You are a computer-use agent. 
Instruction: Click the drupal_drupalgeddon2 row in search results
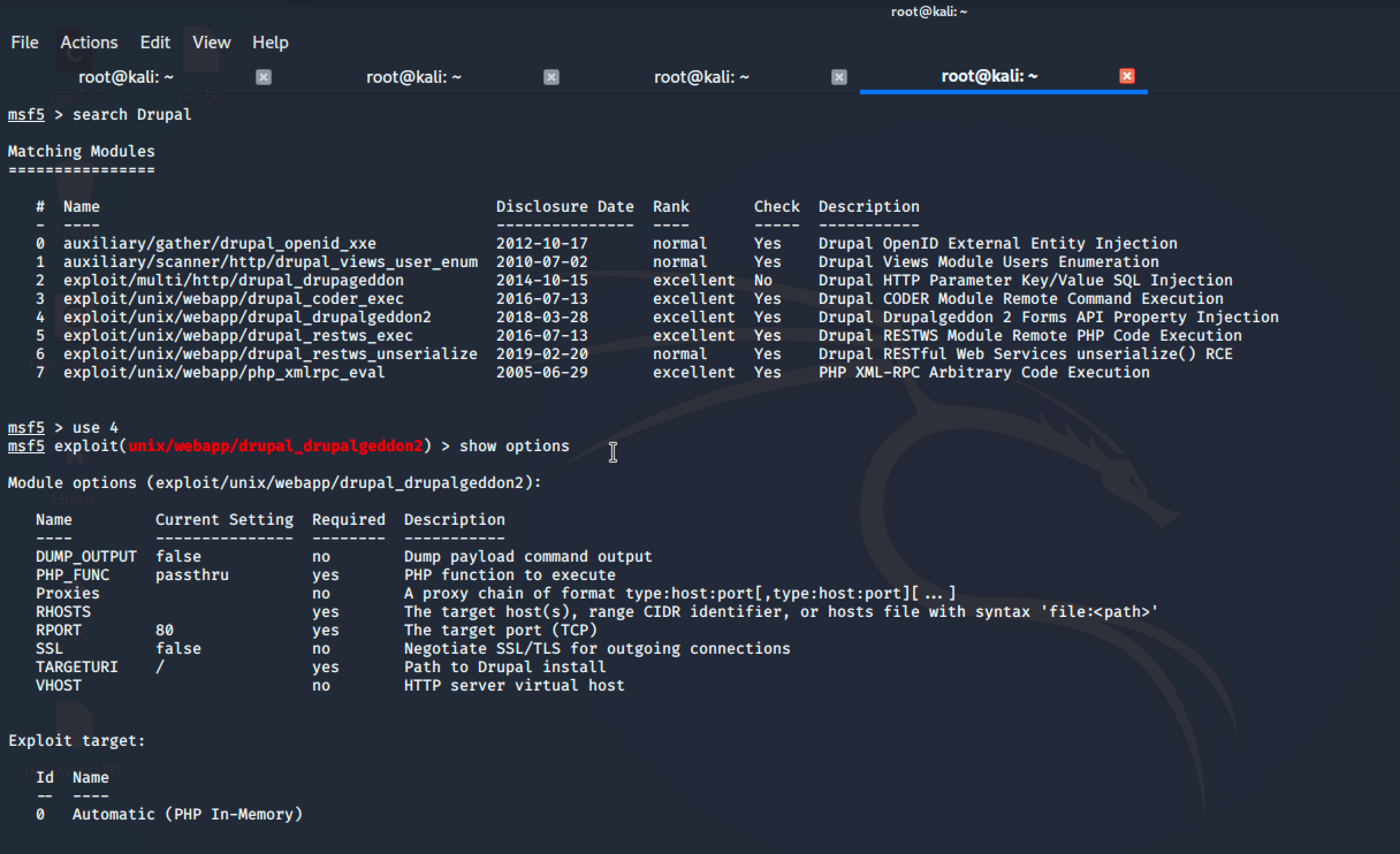tap(247, 317)
